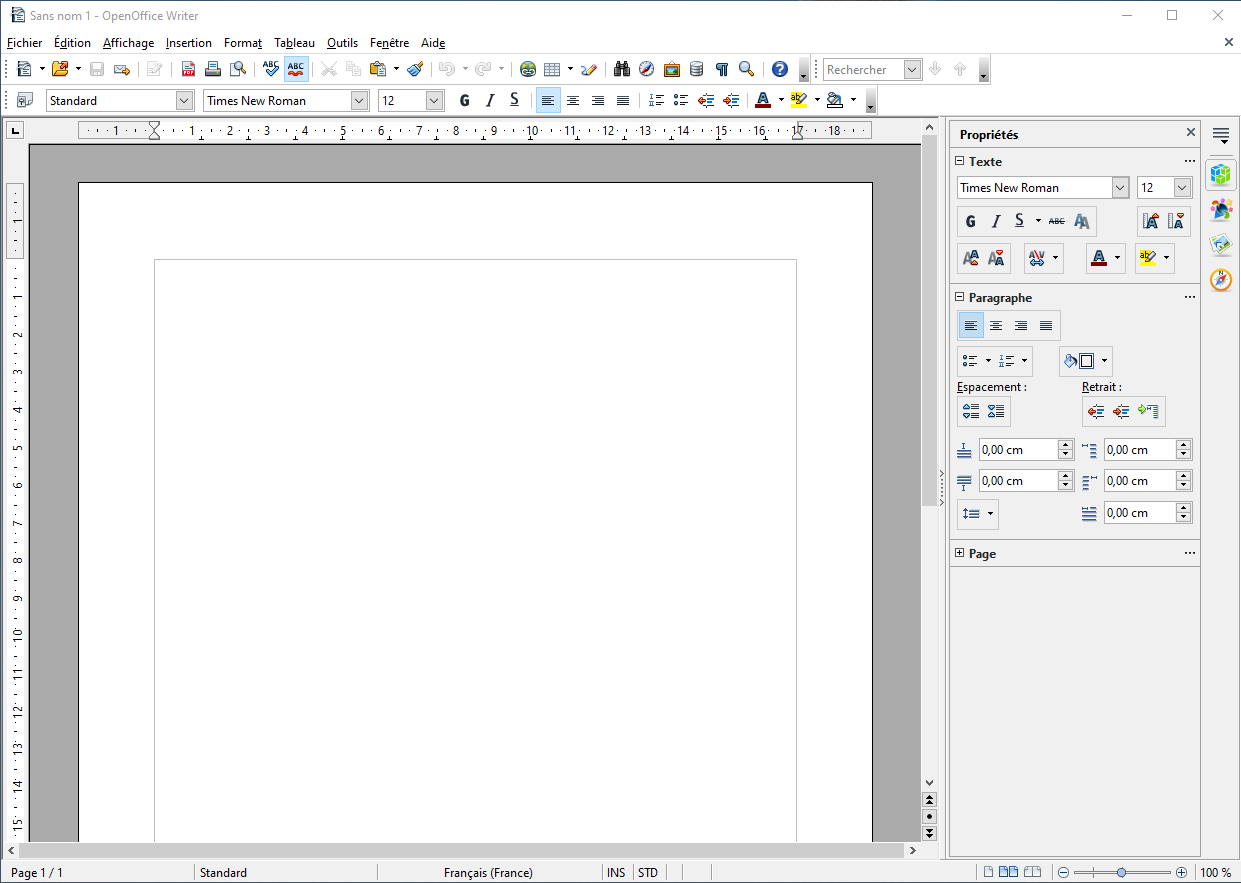Open the Insertion menu
Screen dimensions: 1241x883
coord(189,43)
